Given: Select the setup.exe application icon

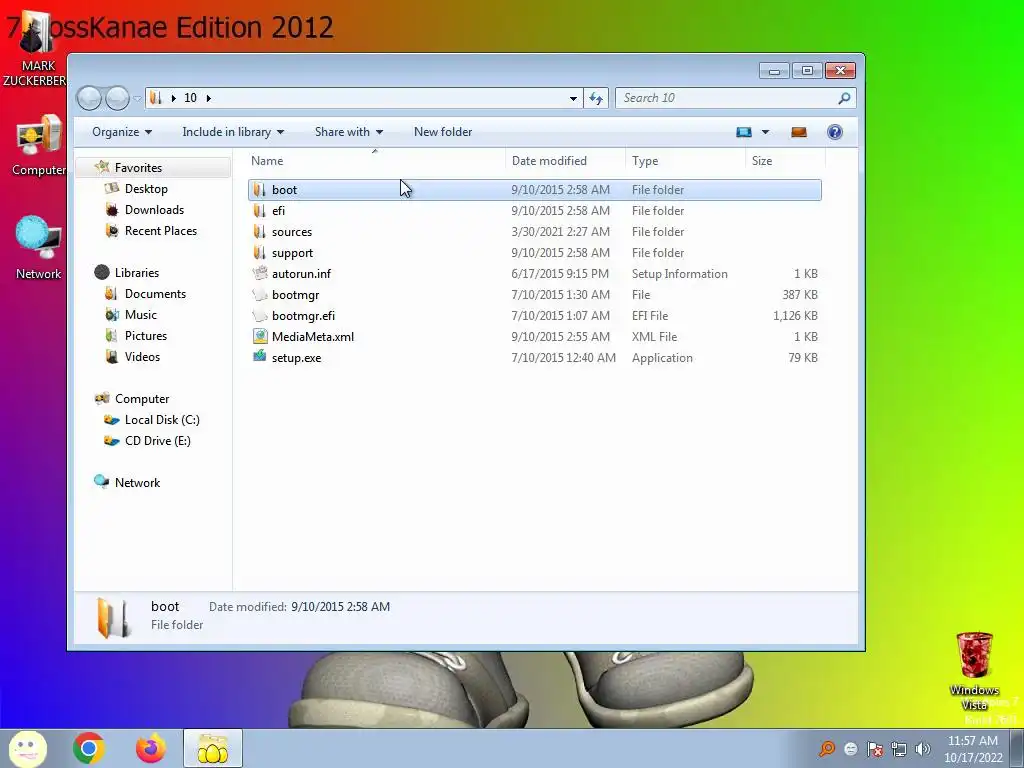Looking at the screenshot, I should pyautogui.click(x=260, y=357).
